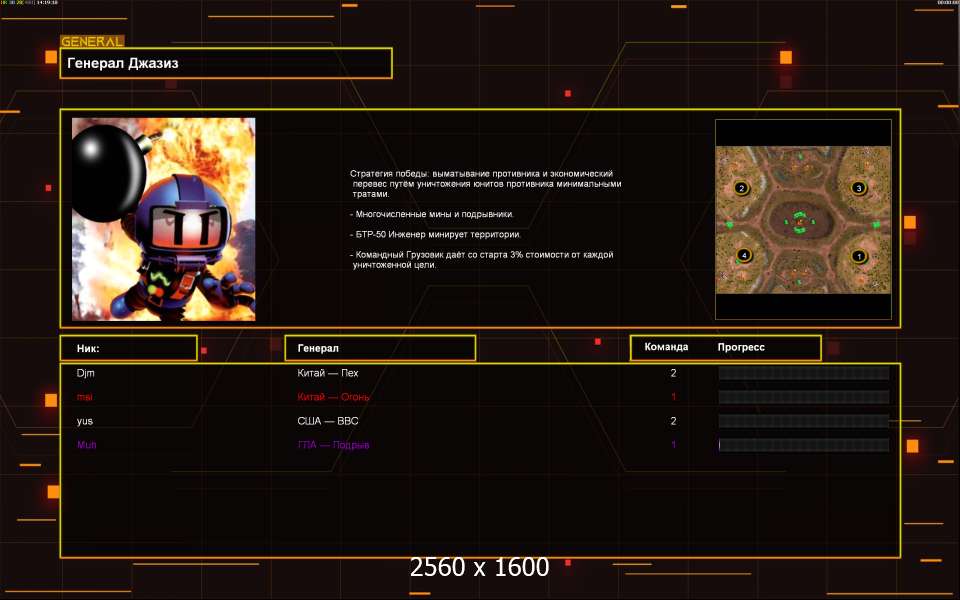This screenshot has height=600, width=960.
Task: Click the Команда column header
Action: [666, 347]
